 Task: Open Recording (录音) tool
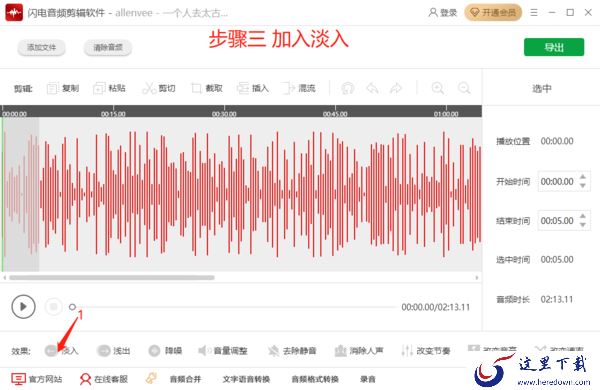click(x=368, y=379)
